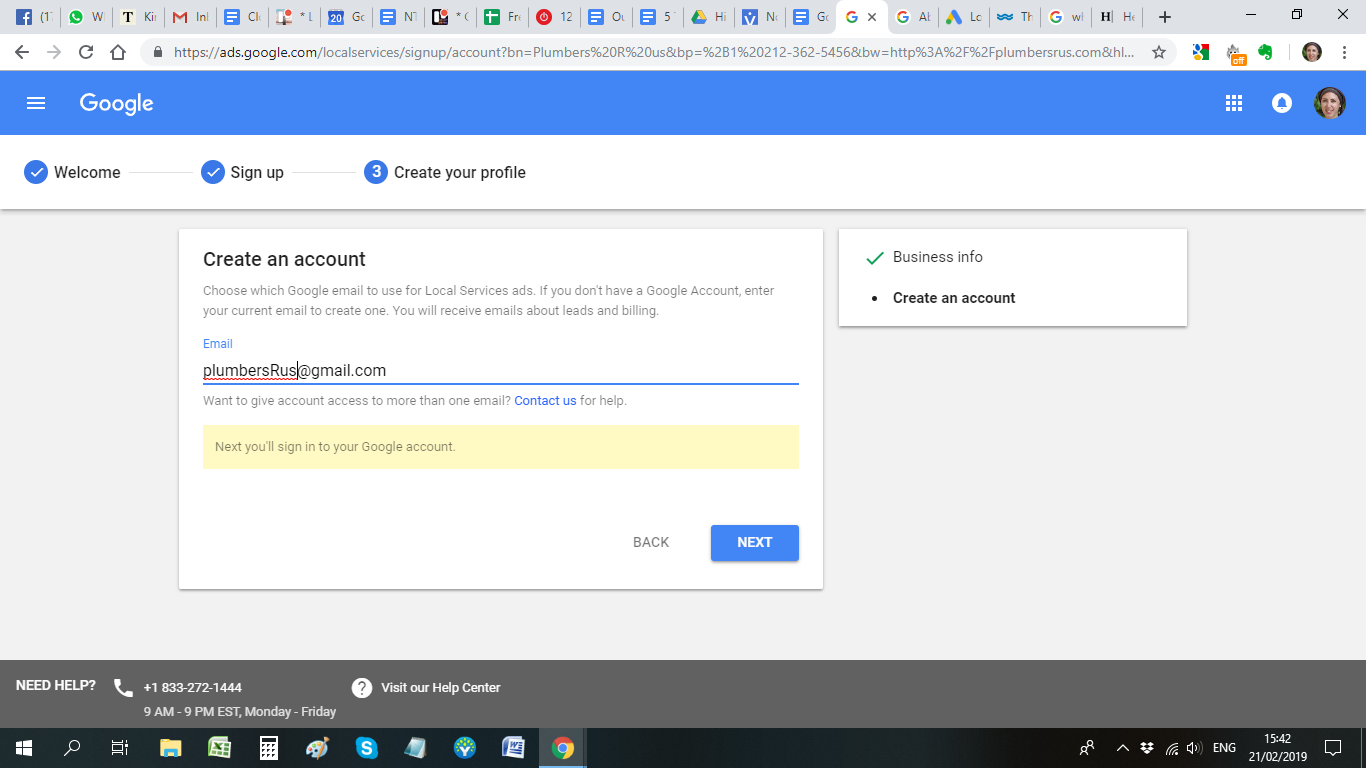Open Skype from the taskbar

366,748
